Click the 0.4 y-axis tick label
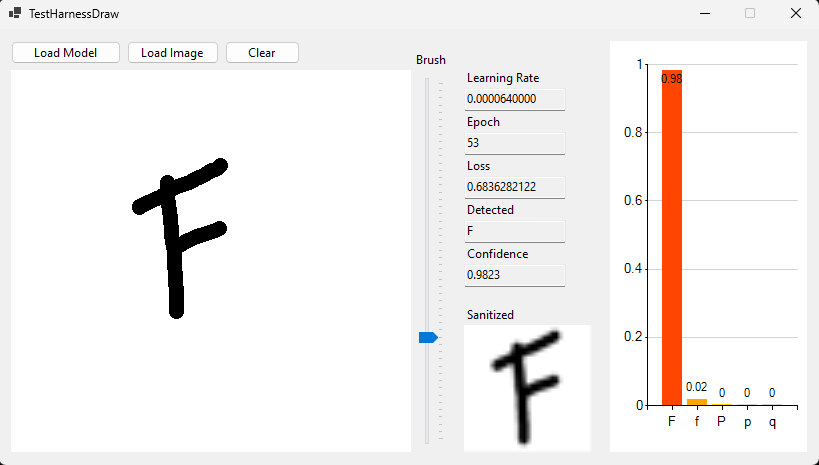Image resolution: width=819 pixels, height=465 pixels. point(633,269)
